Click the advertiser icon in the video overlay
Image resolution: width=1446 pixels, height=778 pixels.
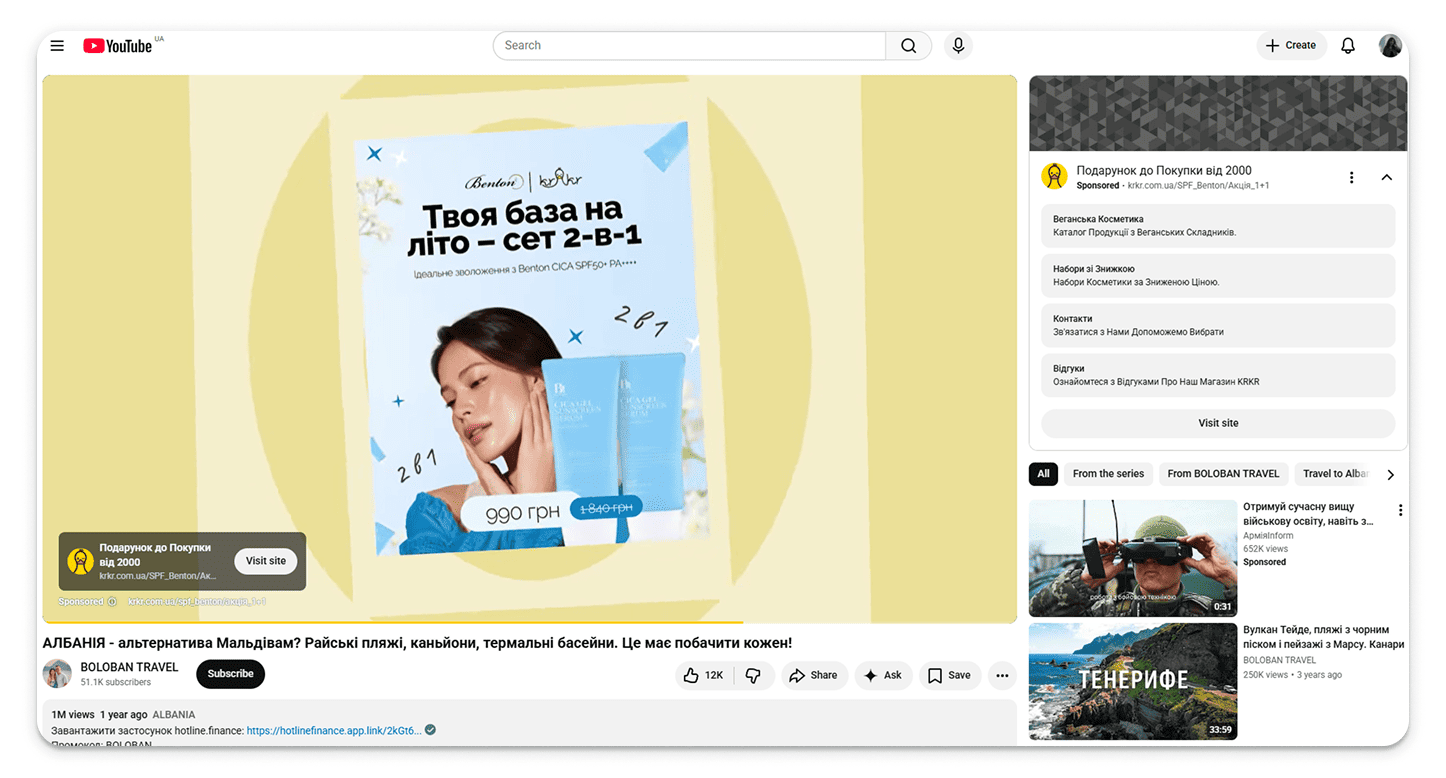tap(81, 561)
